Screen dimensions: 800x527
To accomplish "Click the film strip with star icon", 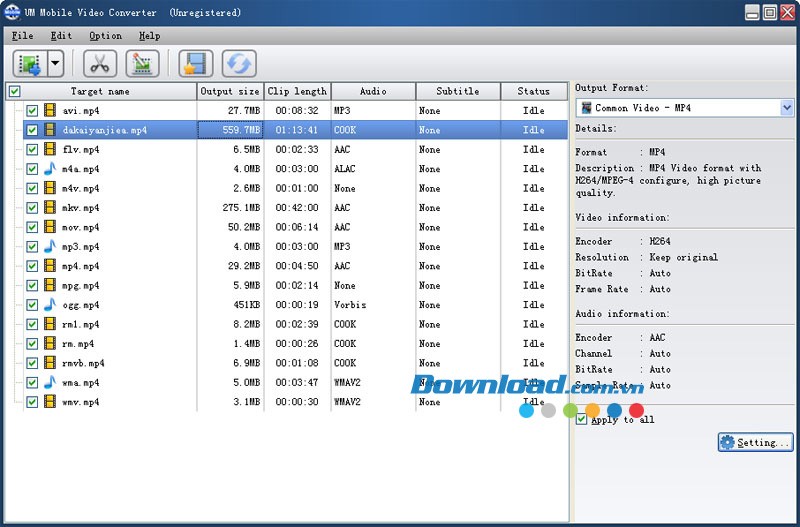I will 196,64.
